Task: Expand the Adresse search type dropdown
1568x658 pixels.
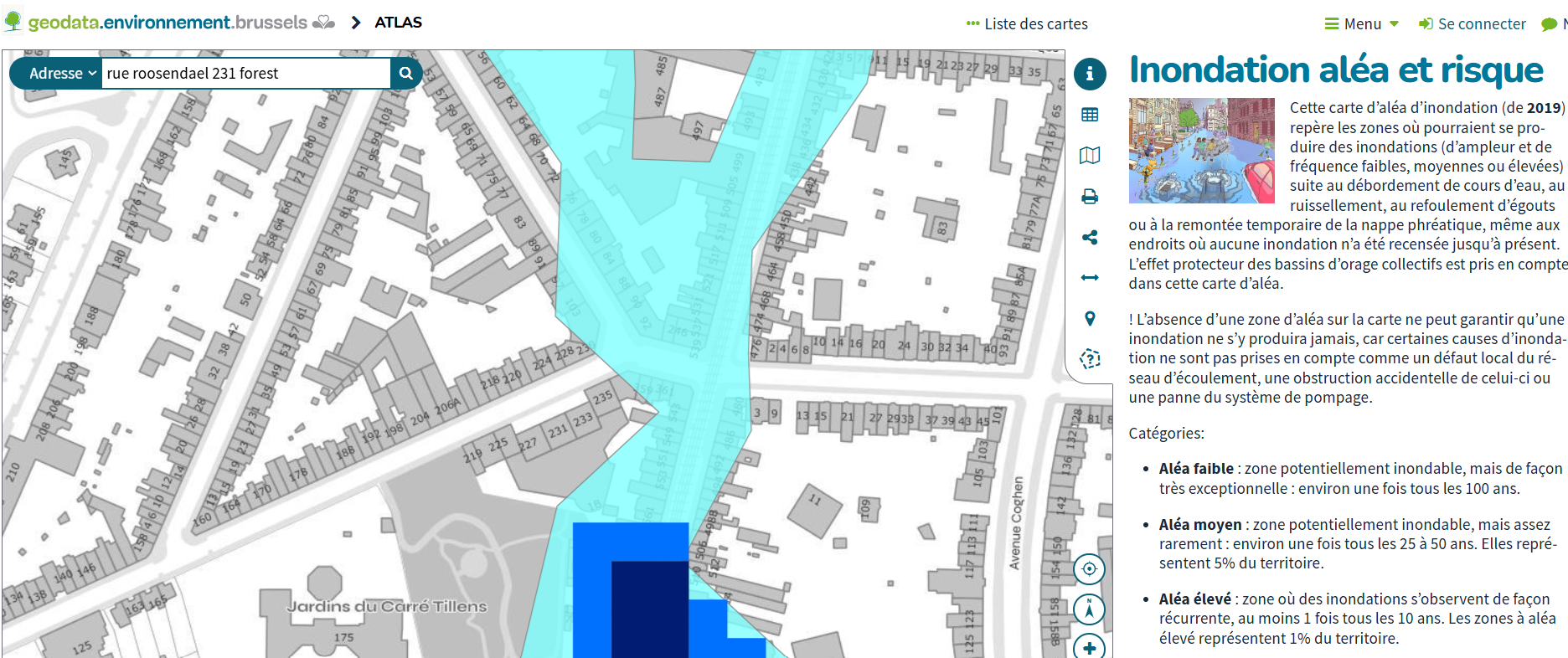Action: (63, 74)
